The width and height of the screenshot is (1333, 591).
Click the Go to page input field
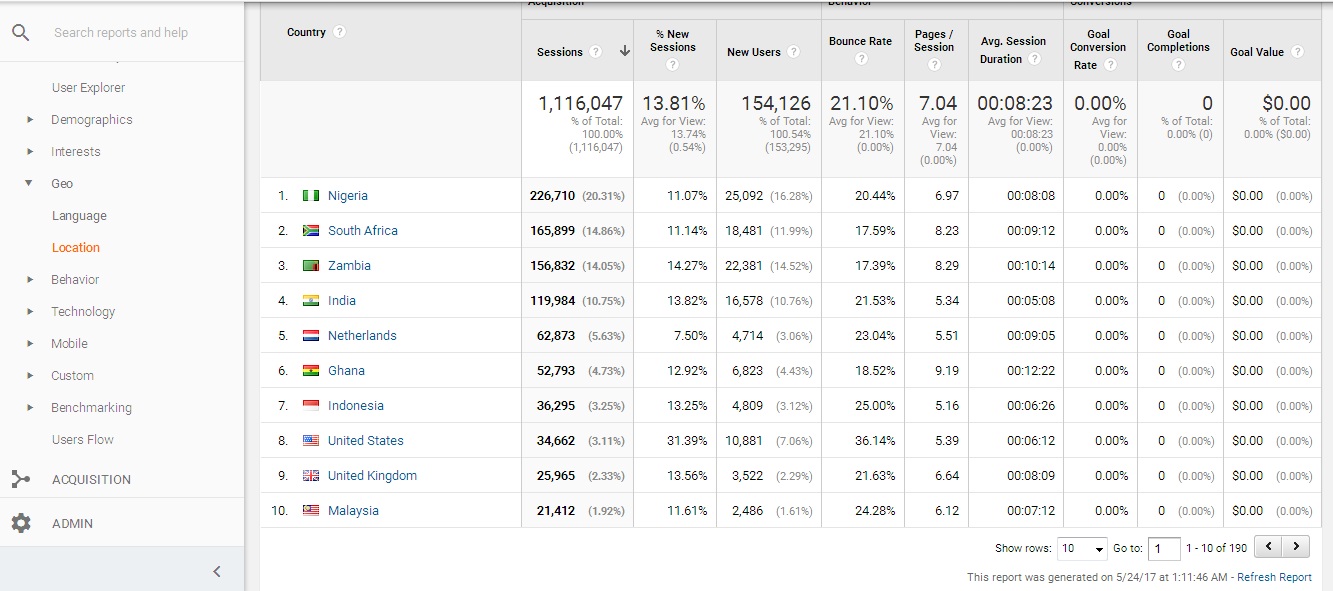click(x=1163, y=548)
